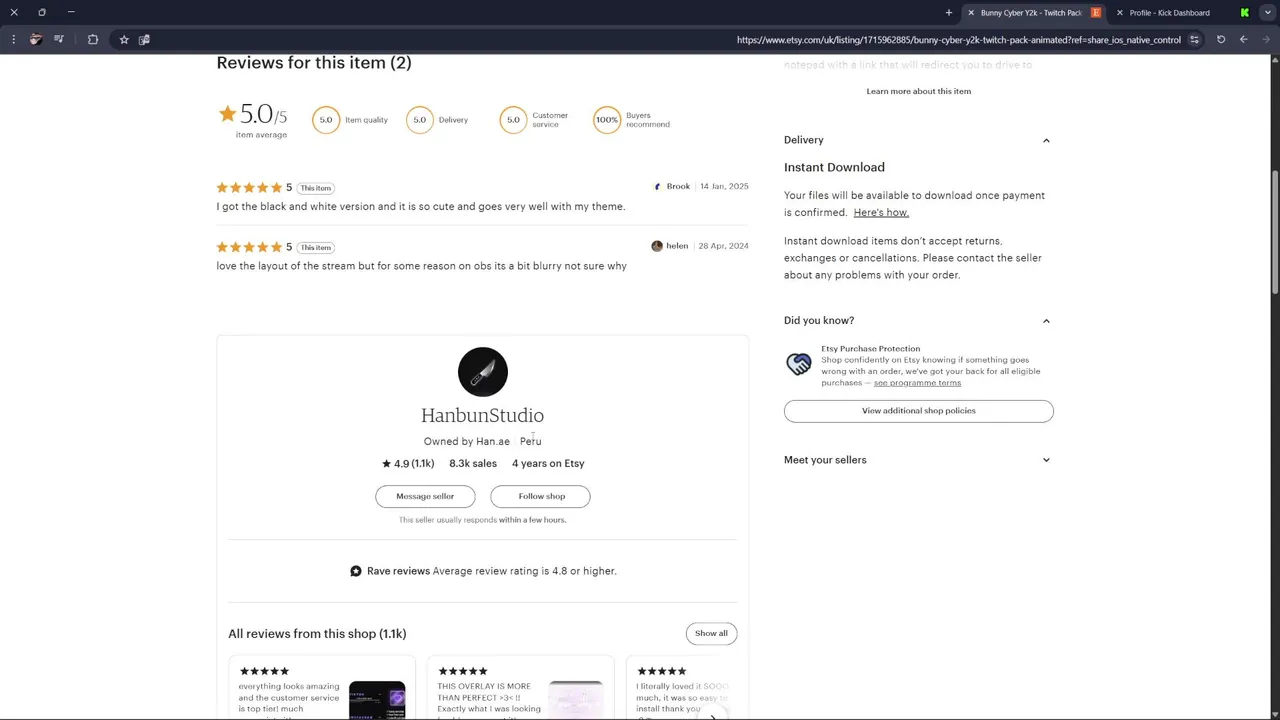Click the 8.3k sales text
Image resolution: width=1280 pixels, height=720 pixels.
coord(473,464)
